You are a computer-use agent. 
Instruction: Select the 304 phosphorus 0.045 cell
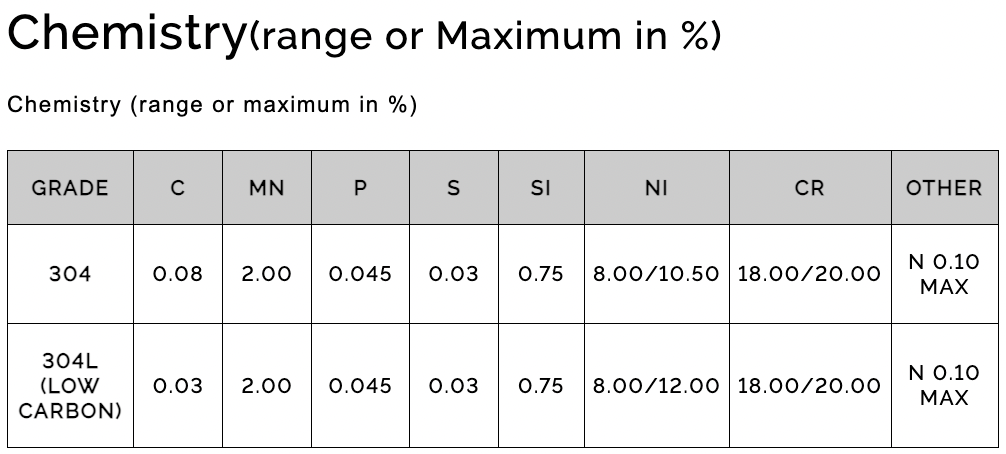point(360,274)
